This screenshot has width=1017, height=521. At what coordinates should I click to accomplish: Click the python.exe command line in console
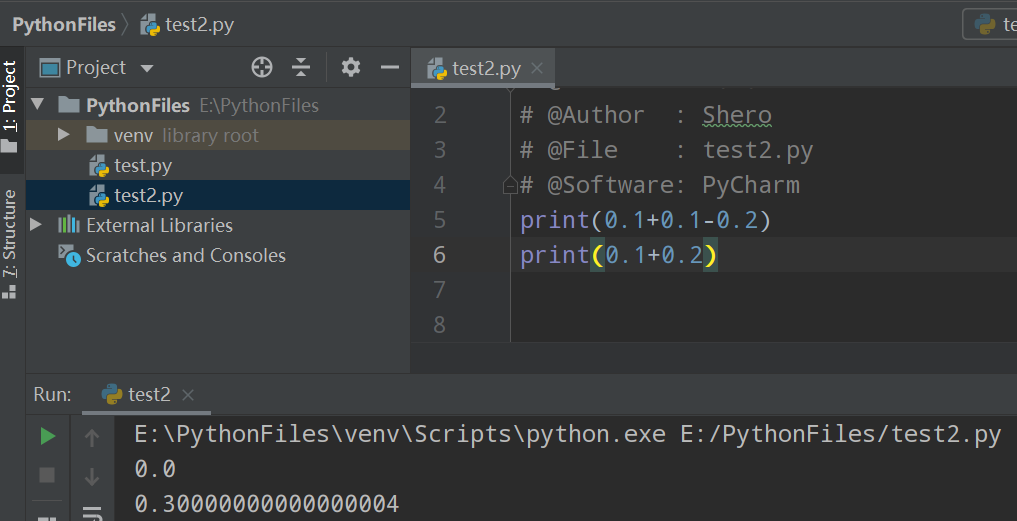[568, 433]
